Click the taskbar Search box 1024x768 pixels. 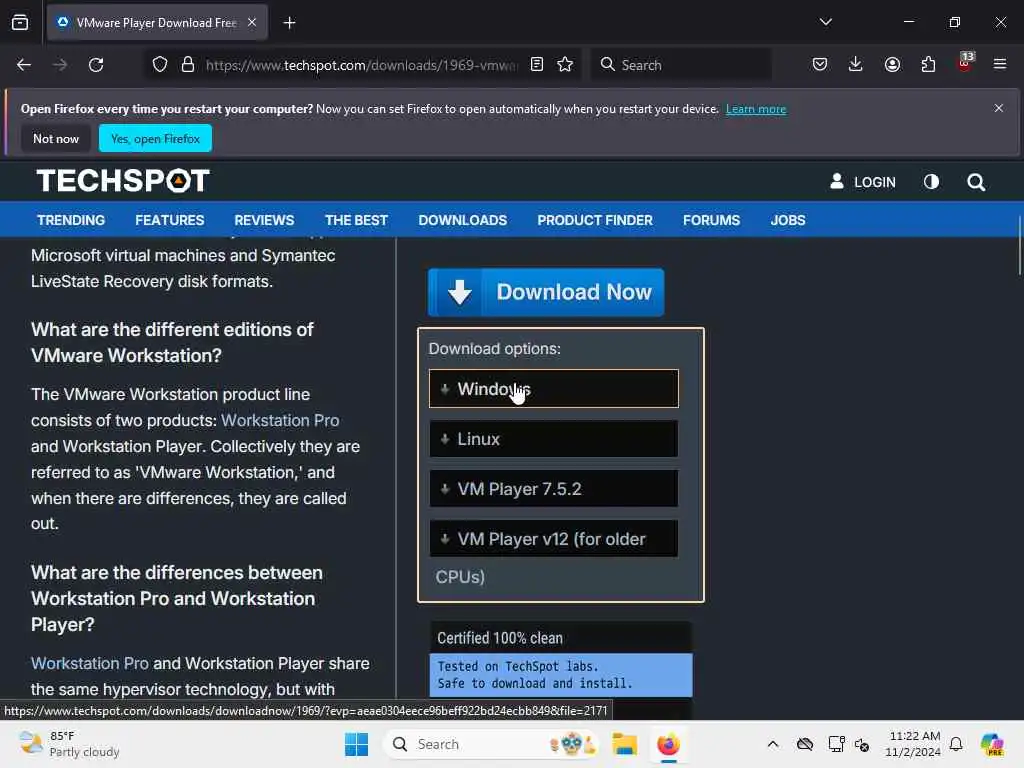coord(492,744)
